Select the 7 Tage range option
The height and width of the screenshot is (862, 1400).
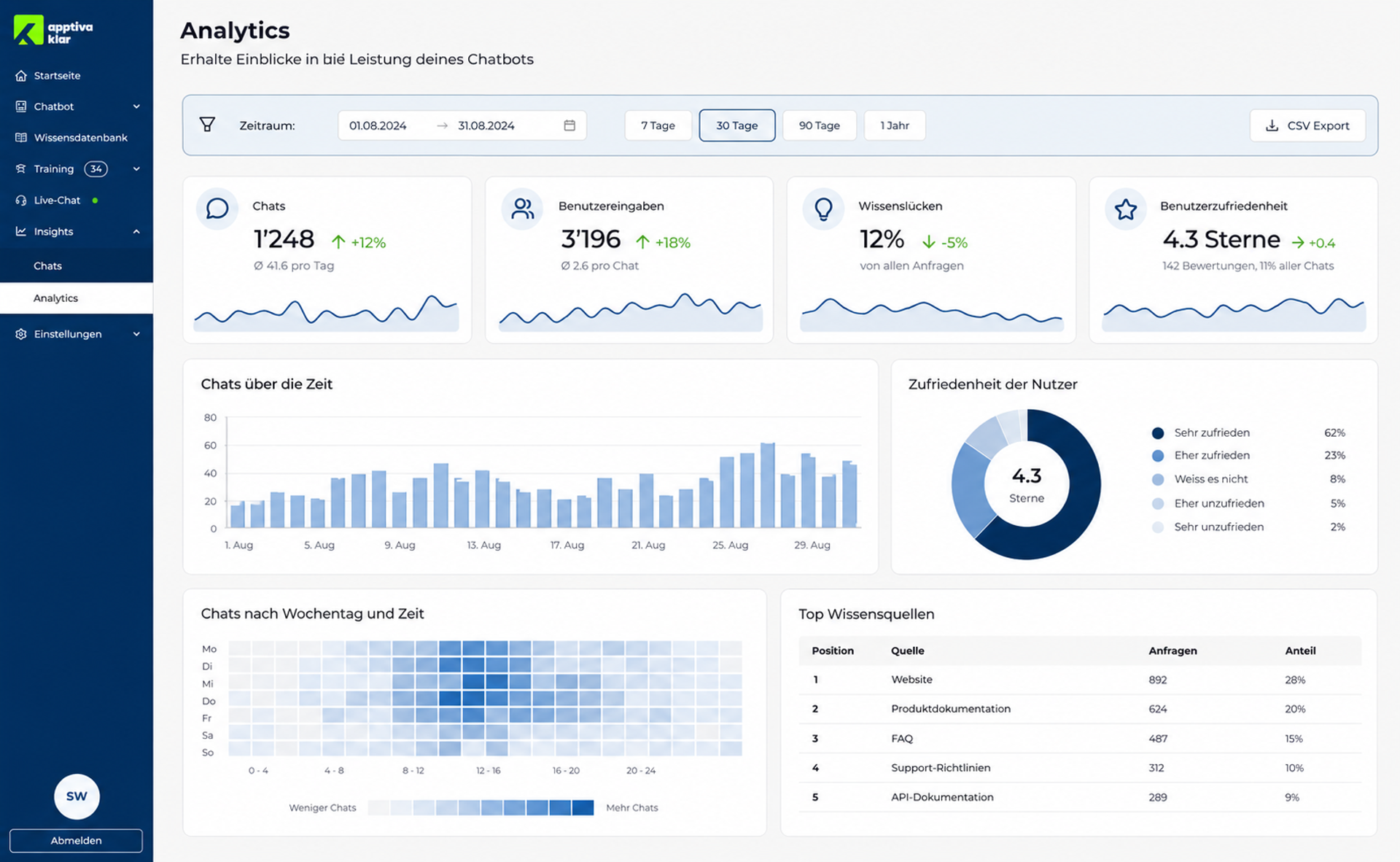click(x=658, y=125)
